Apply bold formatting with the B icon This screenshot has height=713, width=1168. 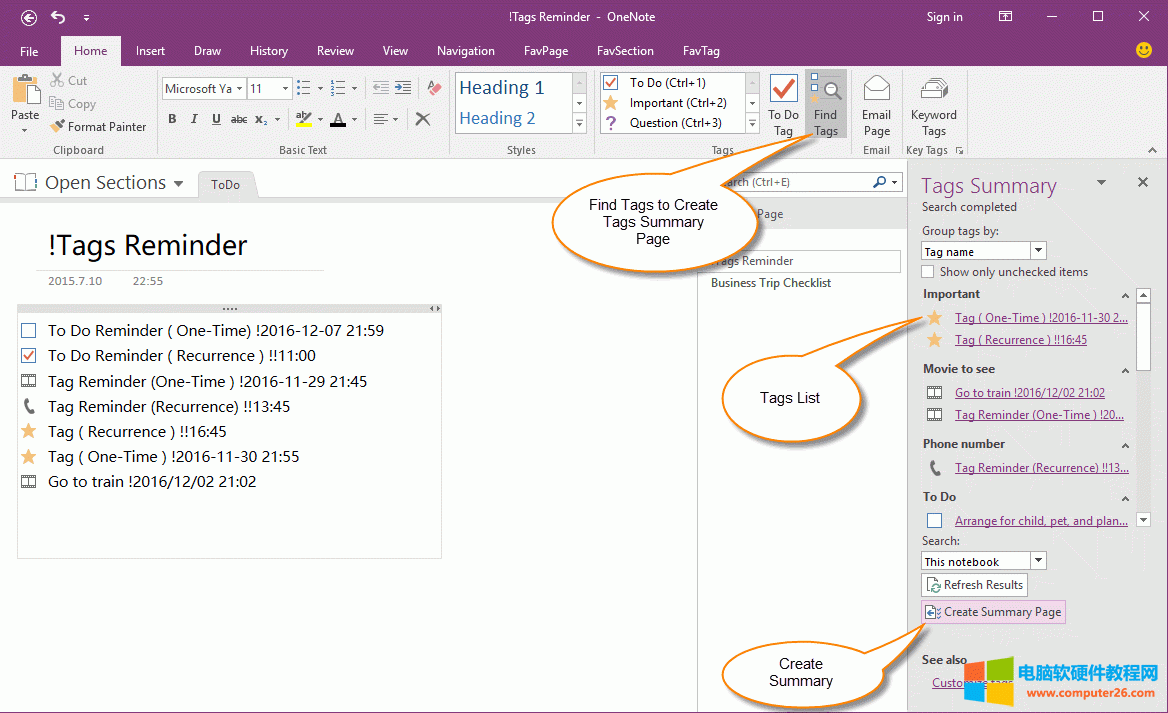[x=172, y=119]
